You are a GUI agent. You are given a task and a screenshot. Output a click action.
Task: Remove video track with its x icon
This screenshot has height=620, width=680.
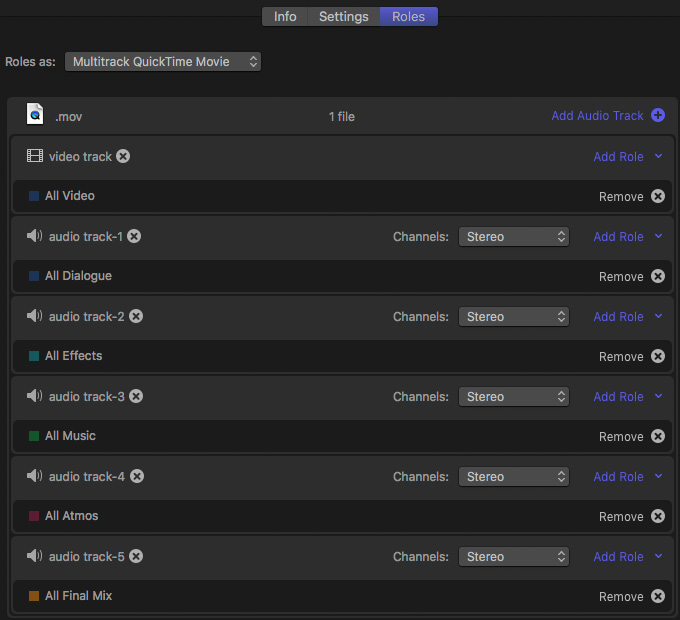click(x=123, y=156)
